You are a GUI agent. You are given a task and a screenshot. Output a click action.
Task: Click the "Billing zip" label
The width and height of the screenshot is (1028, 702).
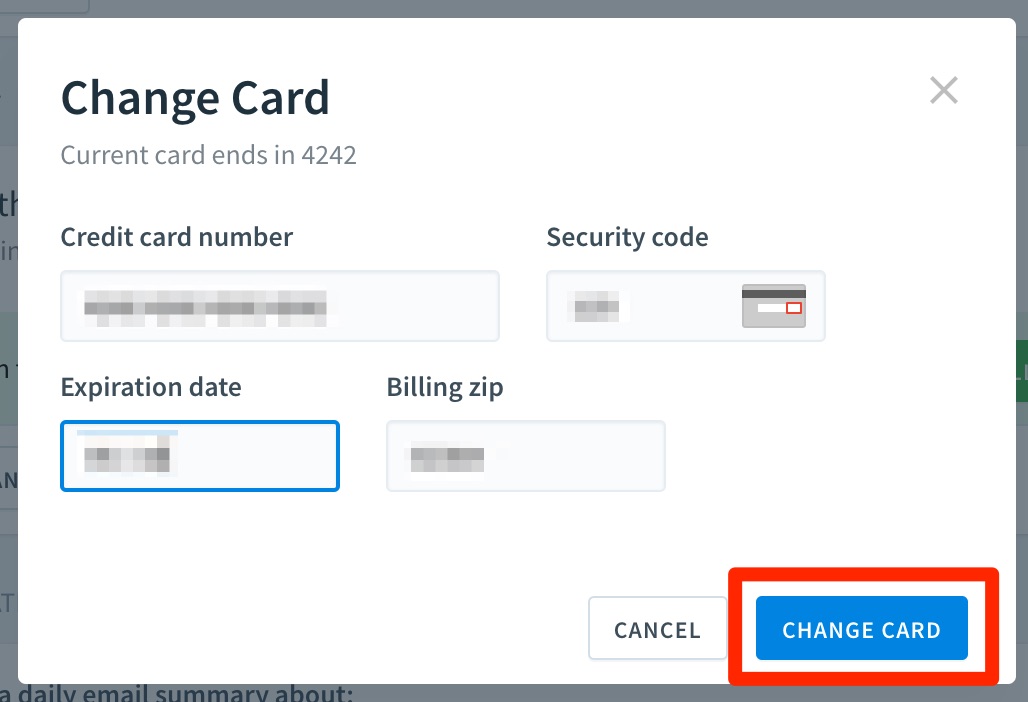point(445,387)
